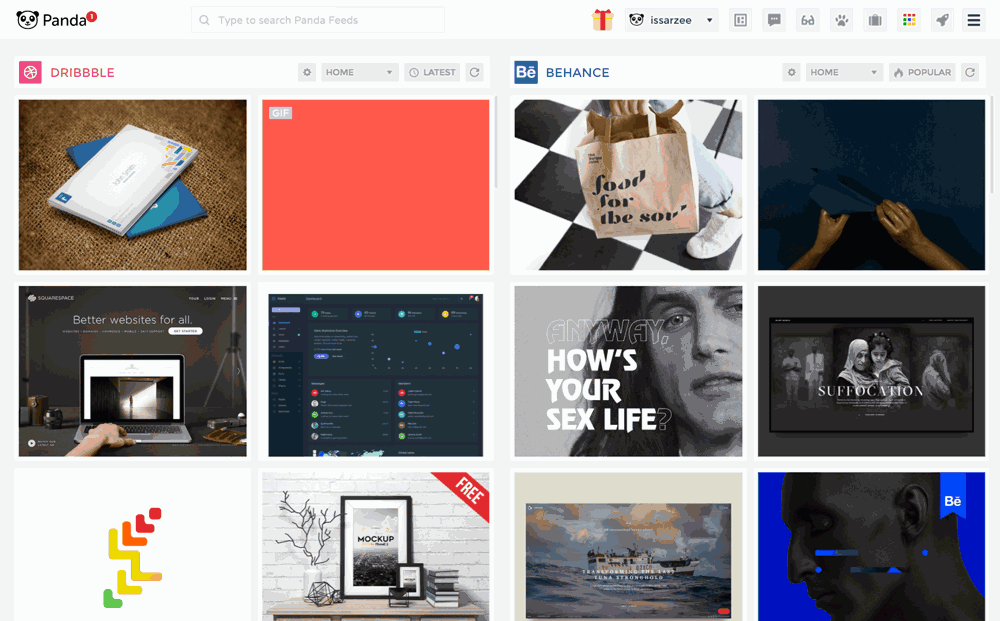
Task: Refresh the Behance feed
Action: 970,72
